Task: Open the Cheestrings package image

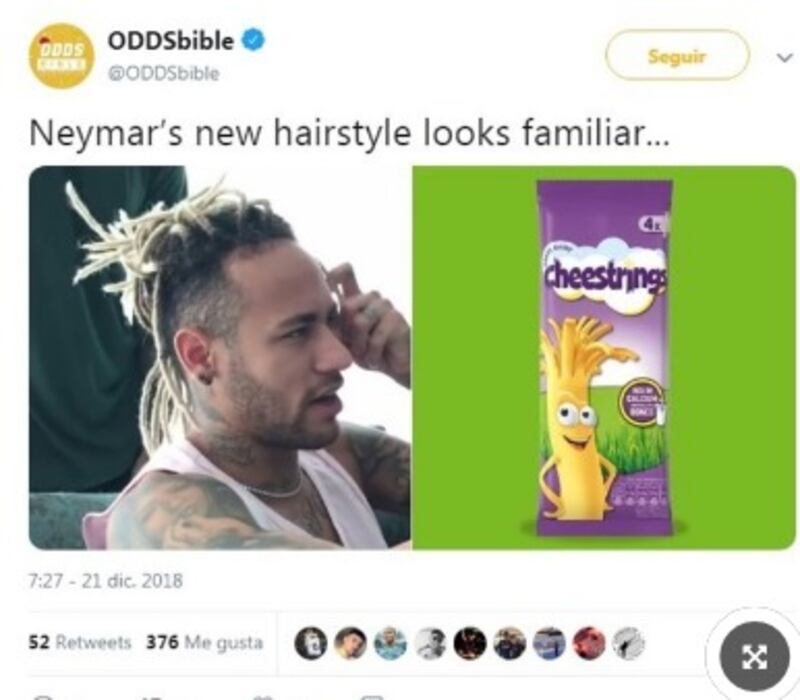Action: pos(604,358)
